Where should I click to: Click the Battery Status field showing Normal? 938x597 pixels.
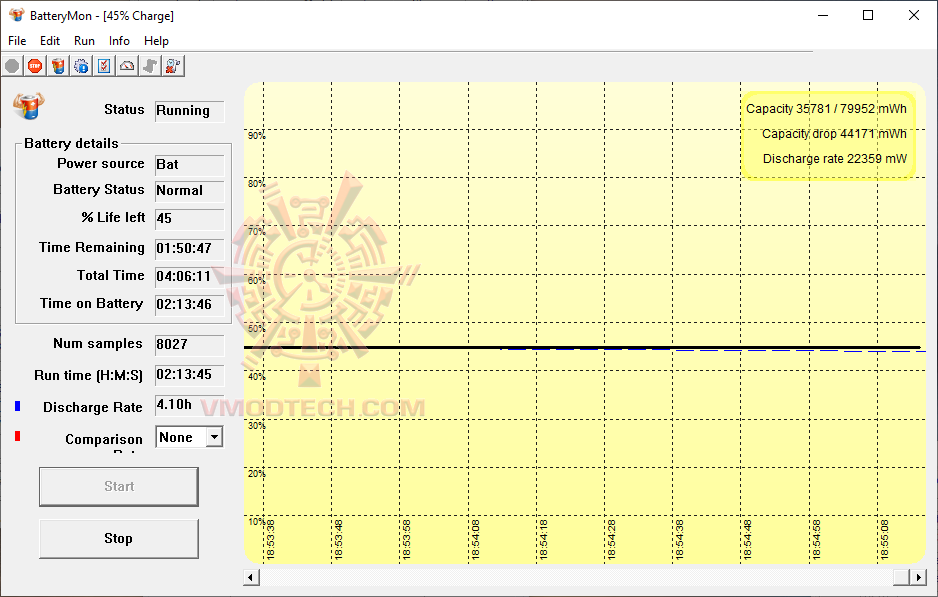pos(190,191)
